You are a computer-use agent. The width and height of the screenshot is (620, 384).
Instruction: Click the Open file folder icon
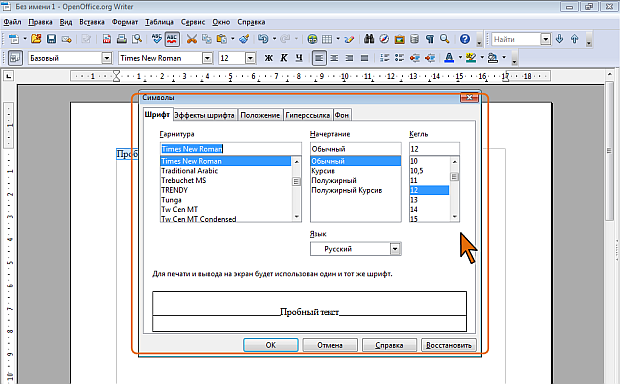(x=36, y=39)
